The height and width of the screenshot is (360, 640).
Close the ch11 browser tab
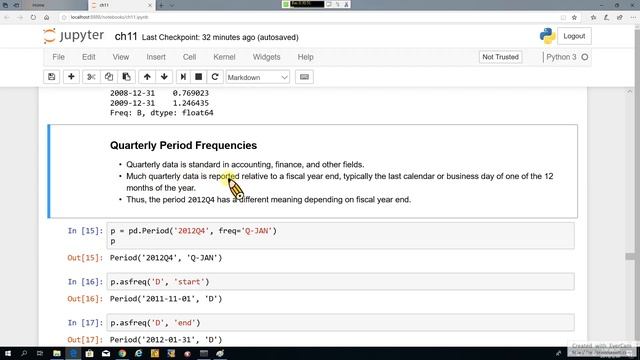149,5
